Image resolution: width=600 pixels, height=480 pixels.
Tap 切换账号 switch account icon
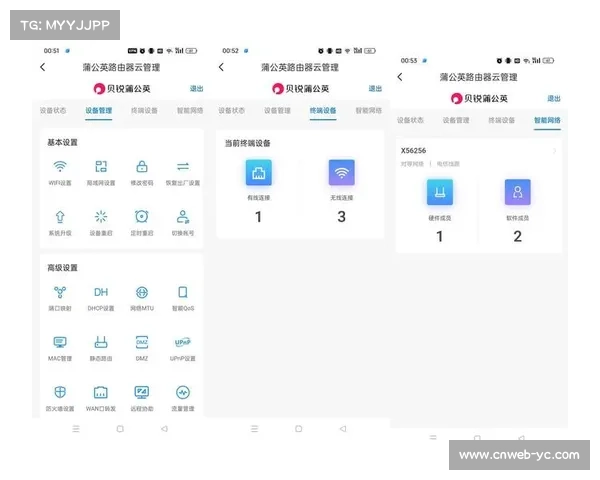[183, 217]
